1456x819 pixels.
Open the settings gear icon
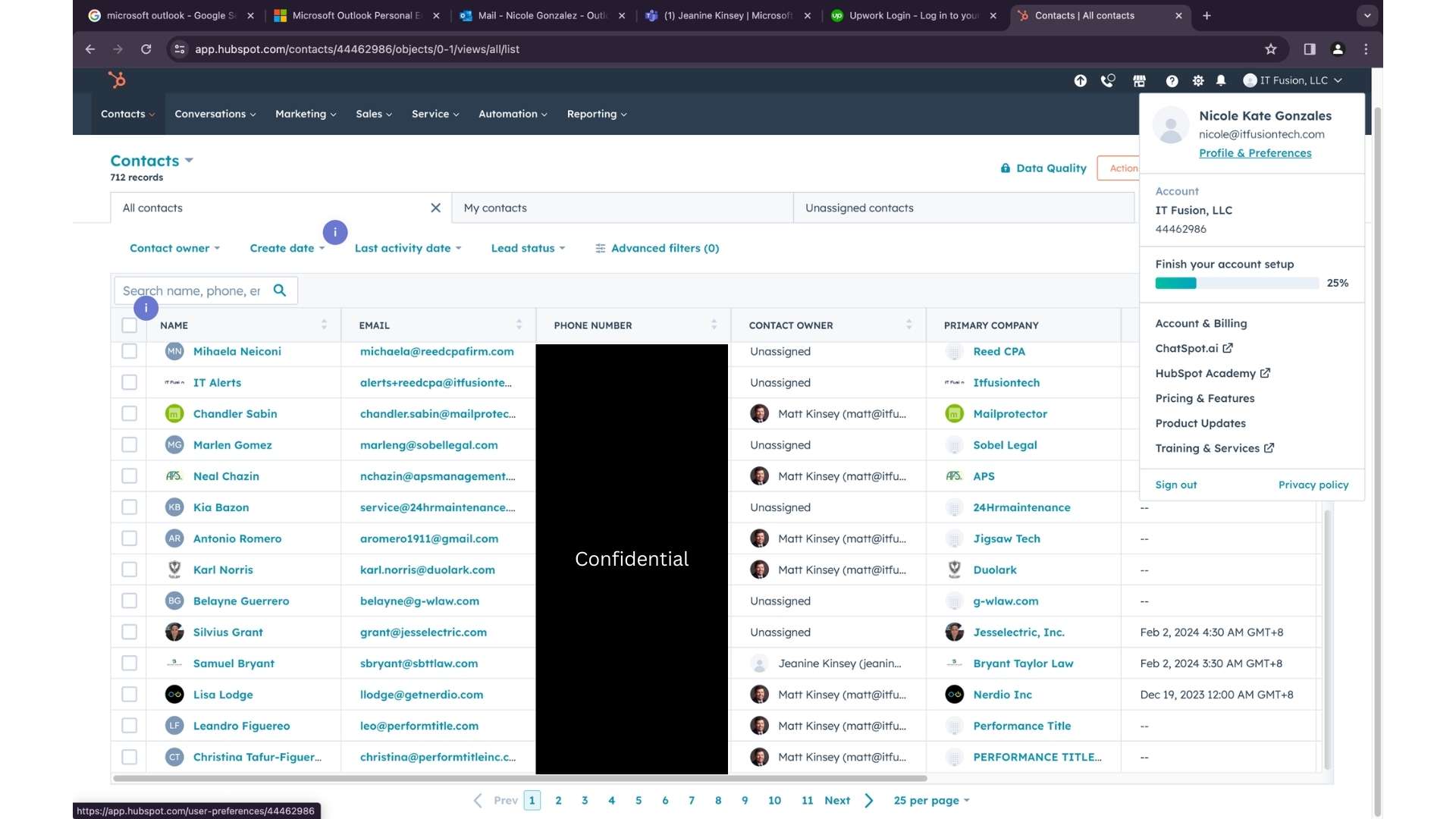(1198, 80)
